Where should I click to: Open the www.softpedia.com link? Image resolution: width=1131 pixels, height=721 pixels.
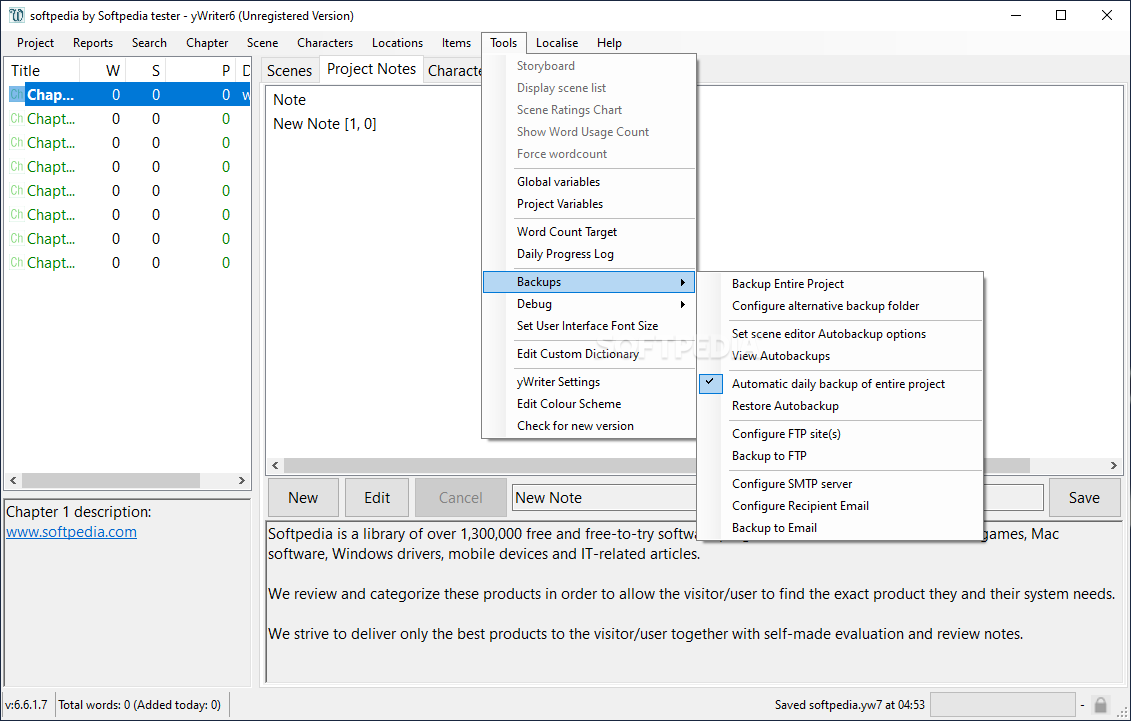click(x=71, y=532)
